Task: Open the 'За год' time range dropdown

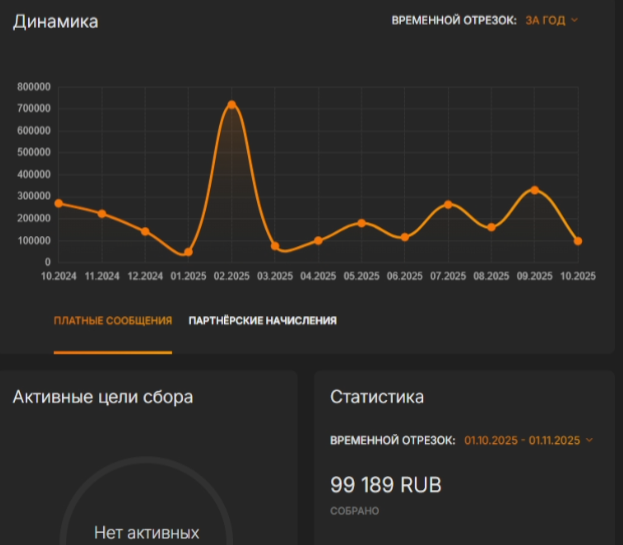Action: (x=551, y=20)
